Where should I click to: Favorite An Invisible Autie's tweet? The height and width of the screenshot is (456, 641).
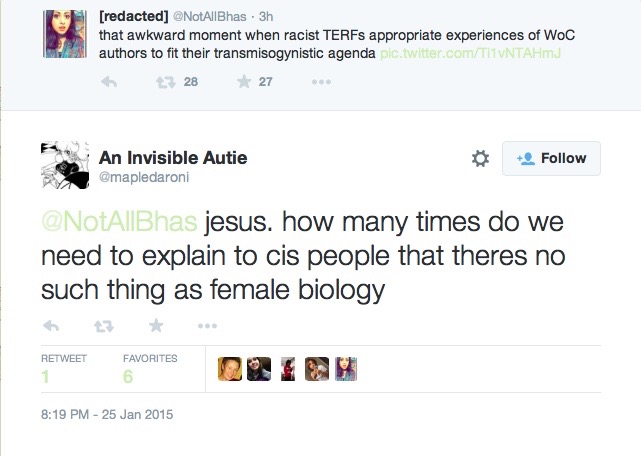click(x=156, y=325)
